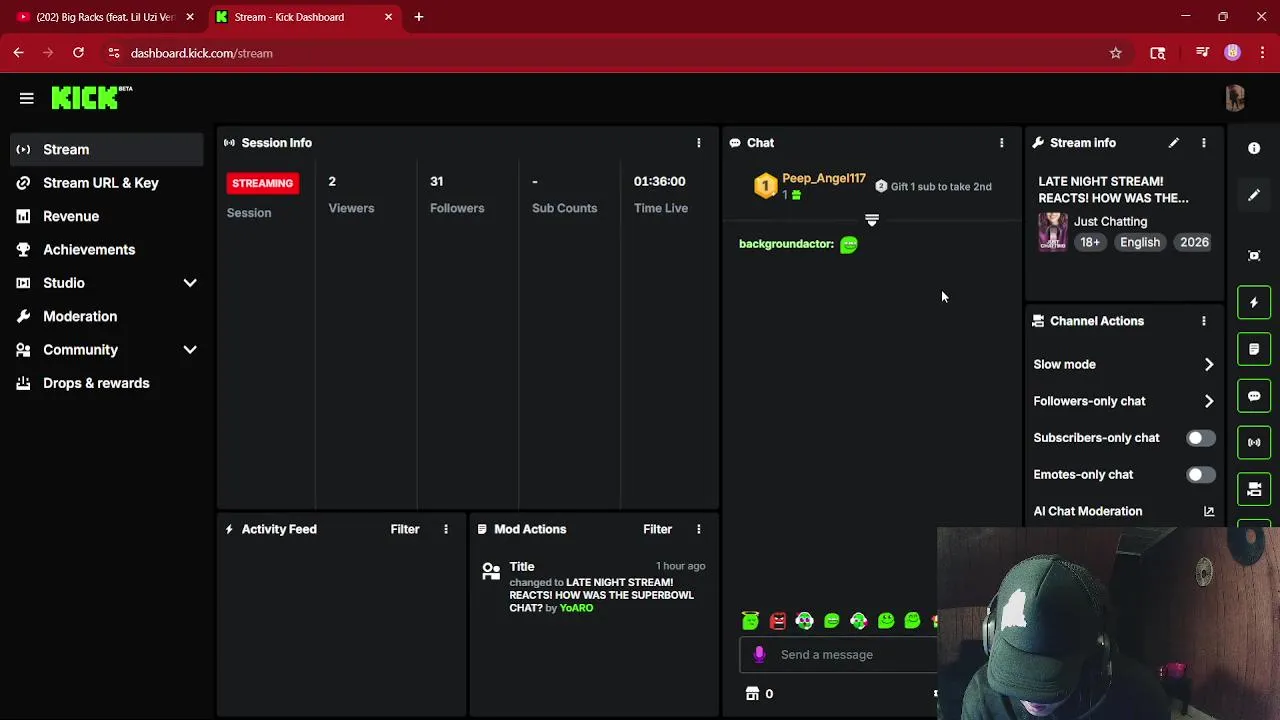This screenshot has width=1280, height=720.
Task: Toggle Emotes-only chat switch
Action: (1200, 475)
